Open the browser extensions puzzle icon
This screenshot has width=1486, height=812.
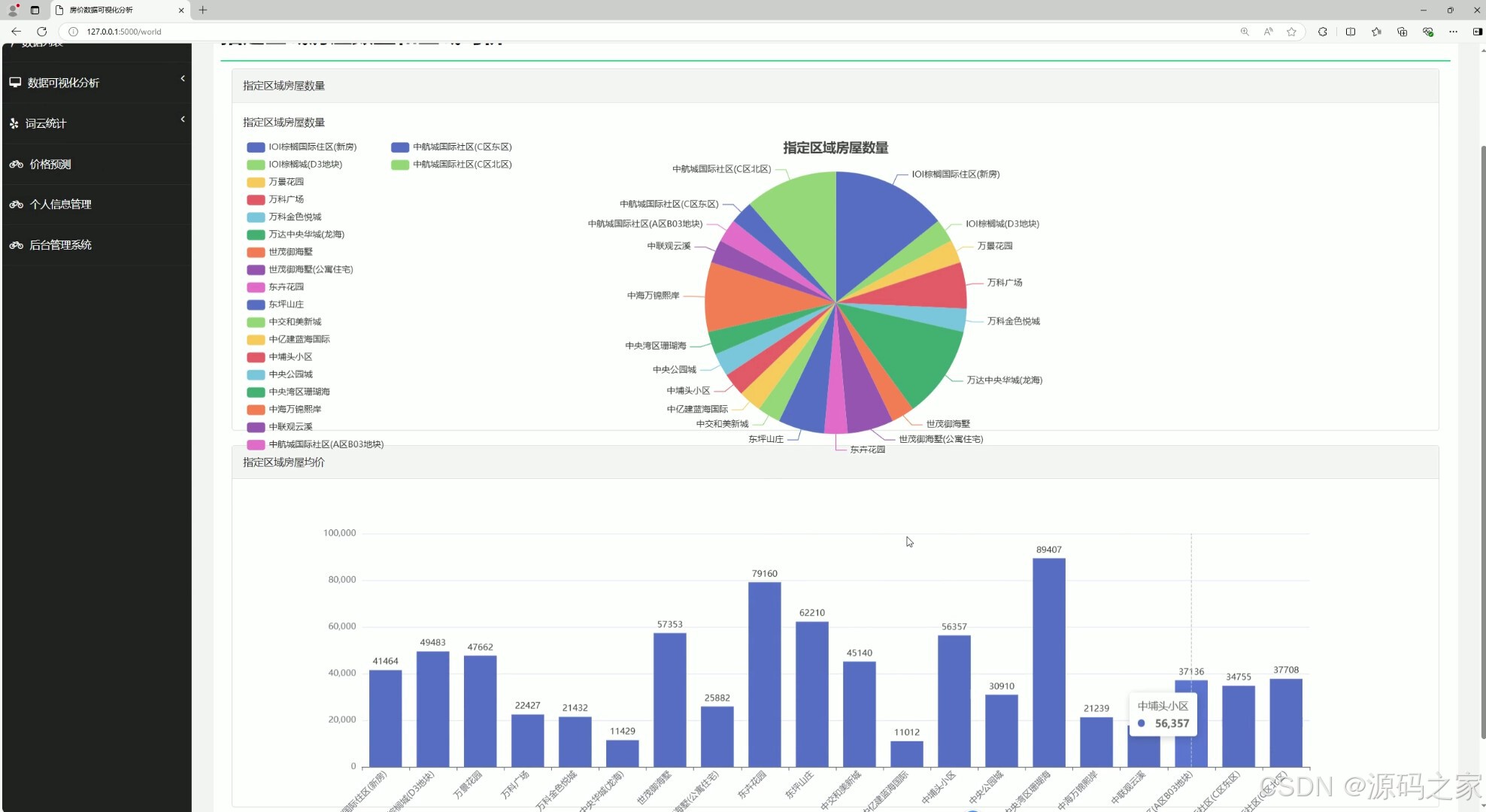pyautogui.click(x=1322, y=32)
